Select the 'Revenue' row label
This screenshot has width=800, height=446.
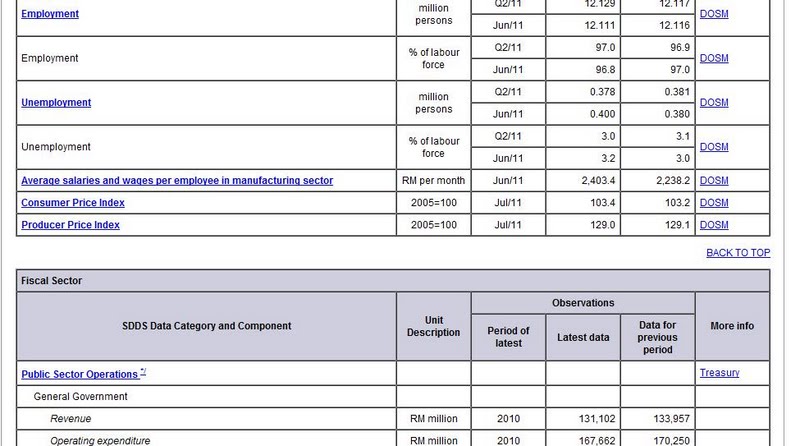pyautogui.click(x=70, y=419)
